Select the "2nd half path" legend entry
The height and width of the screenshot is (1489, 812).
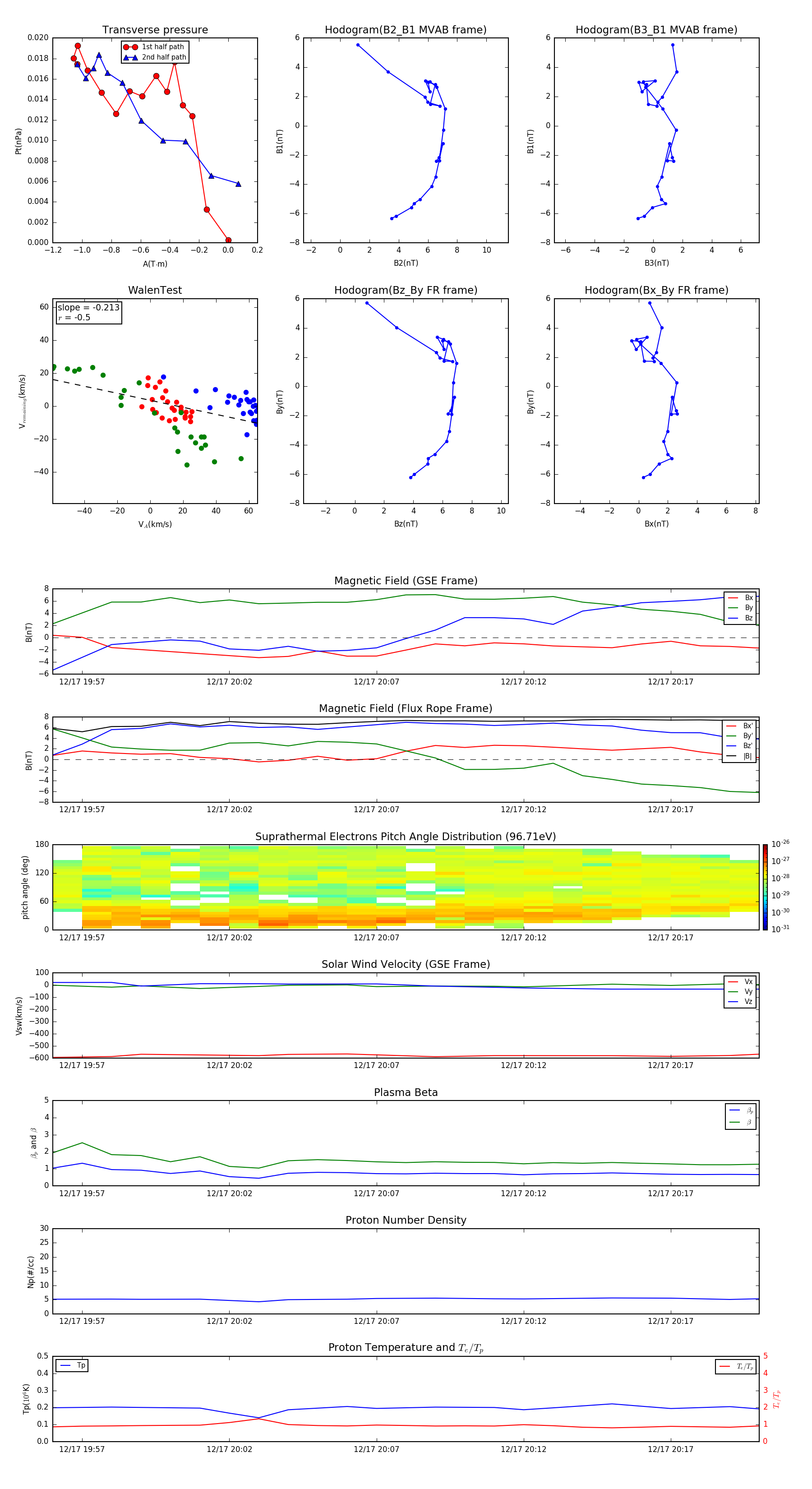154,57
